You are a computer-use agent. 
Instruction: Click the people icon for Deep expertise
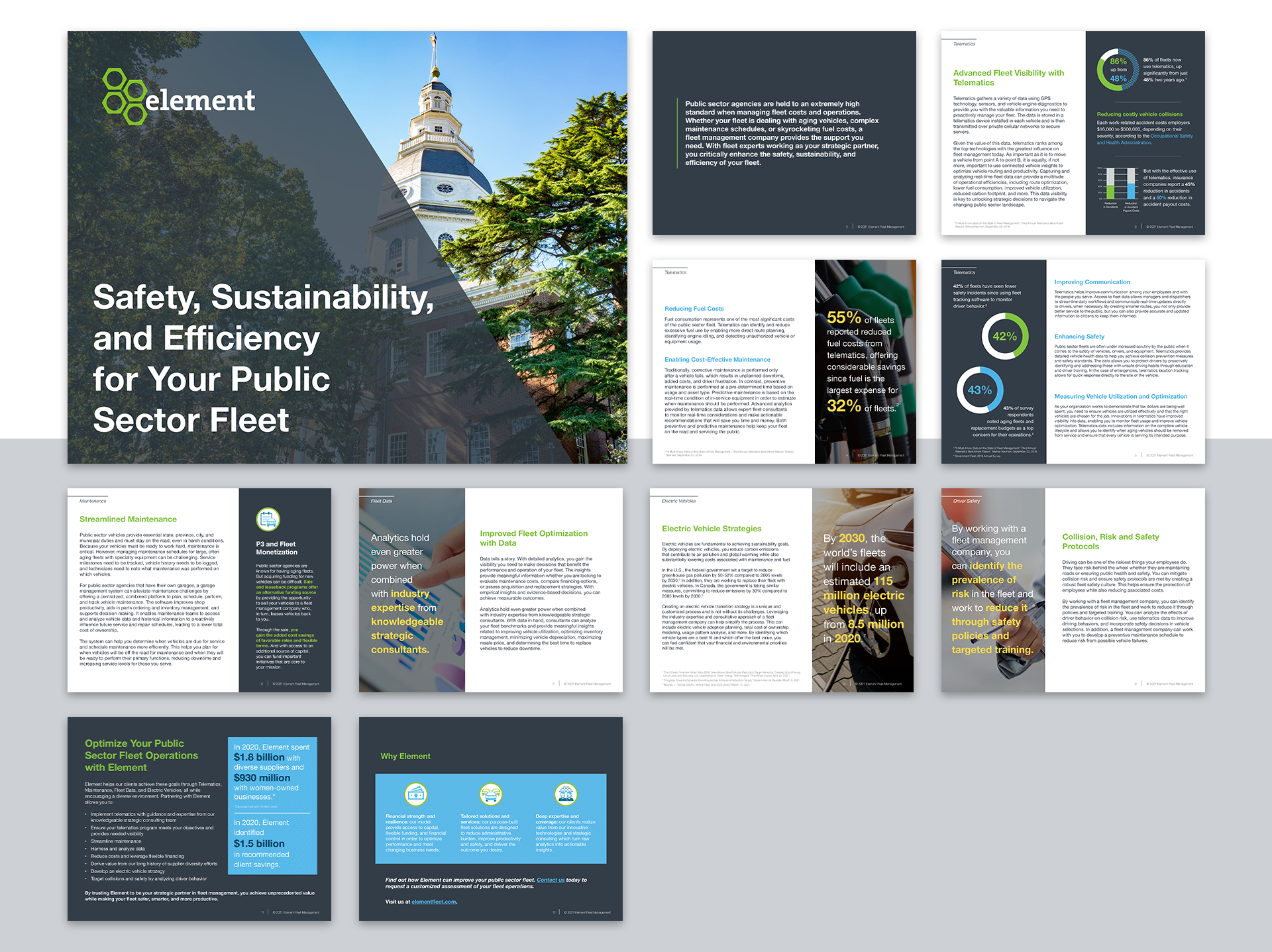coord(566,793)
